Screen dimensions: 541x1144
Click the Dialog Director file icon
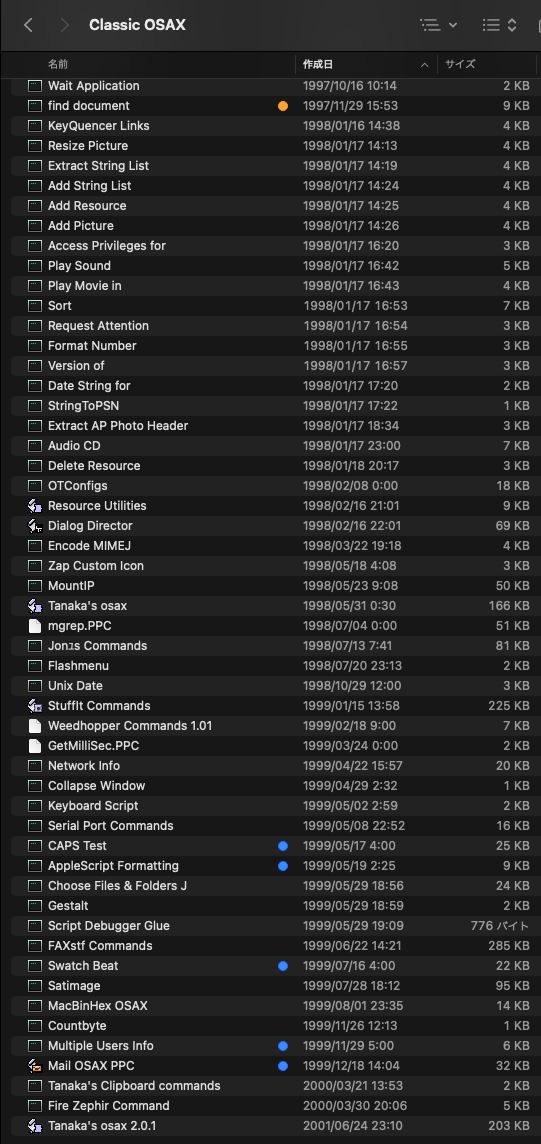point(34,525)
